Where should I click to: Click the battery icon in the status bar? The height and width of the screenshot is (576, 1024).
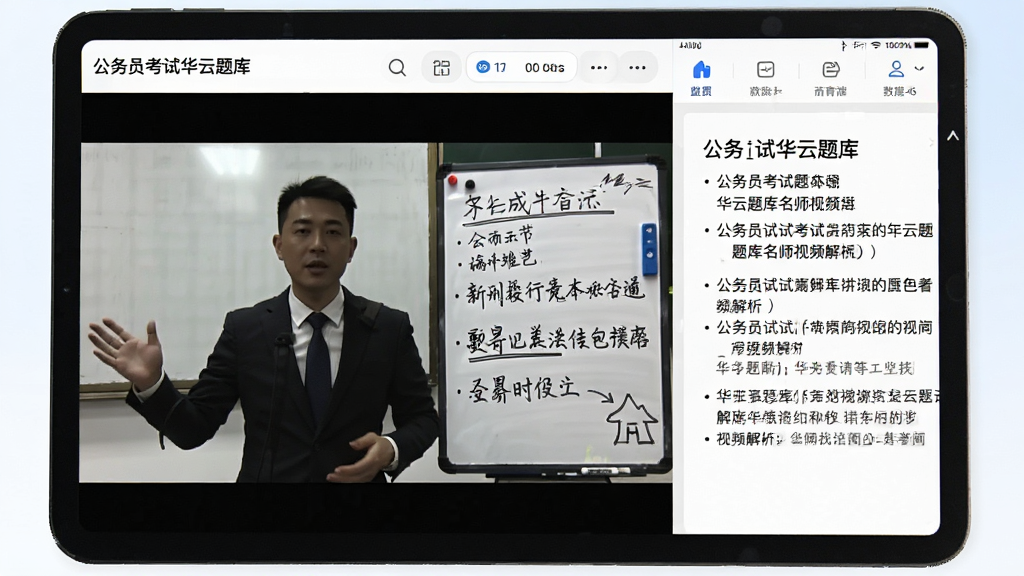click(921, 45)
